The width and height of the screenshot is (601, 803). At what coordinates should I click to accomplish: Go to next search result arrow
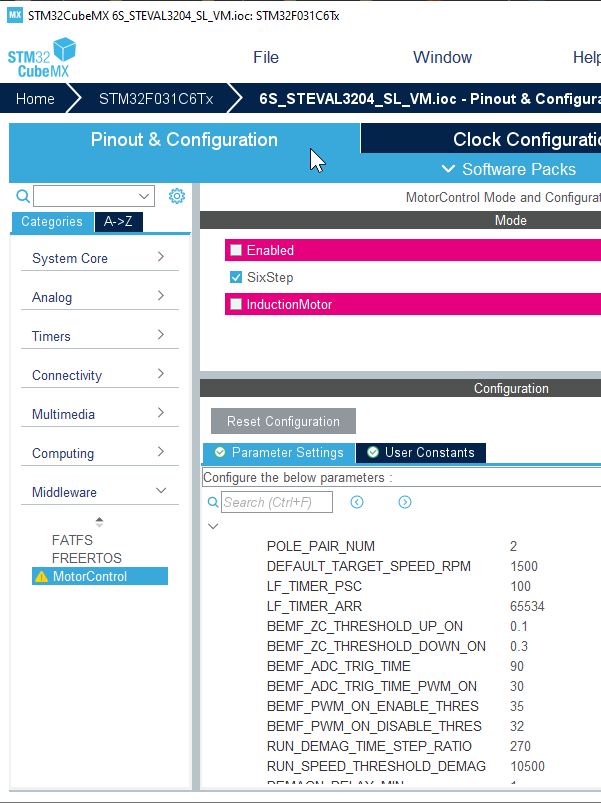point(404,502)
